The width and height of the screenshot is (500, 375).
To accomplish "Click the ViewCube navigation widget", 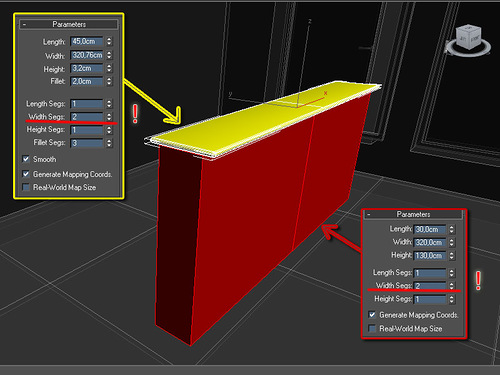I will click(x=468, y=41).
